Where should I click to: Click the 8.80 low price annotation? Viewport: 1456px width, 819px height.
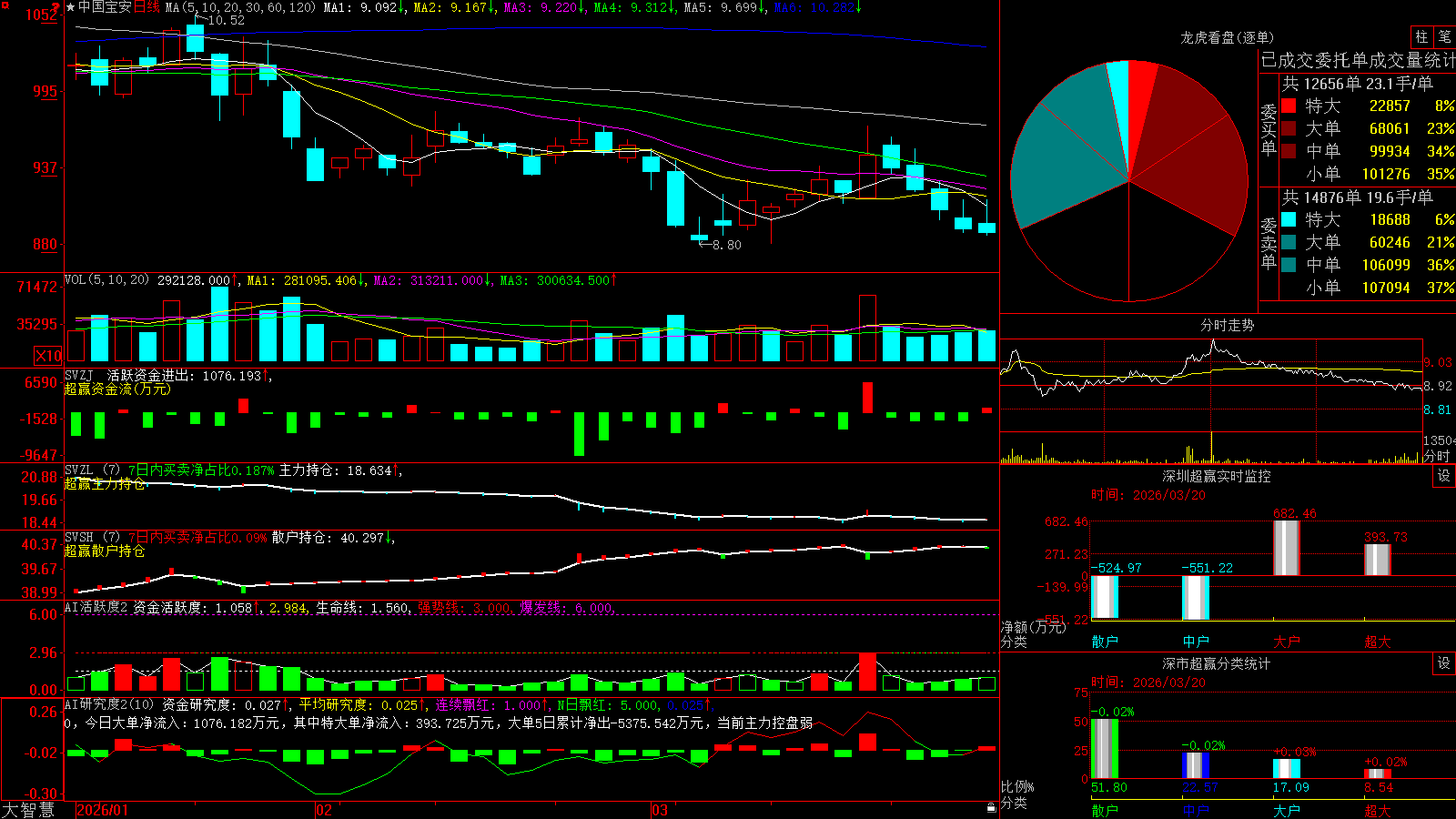726,245
